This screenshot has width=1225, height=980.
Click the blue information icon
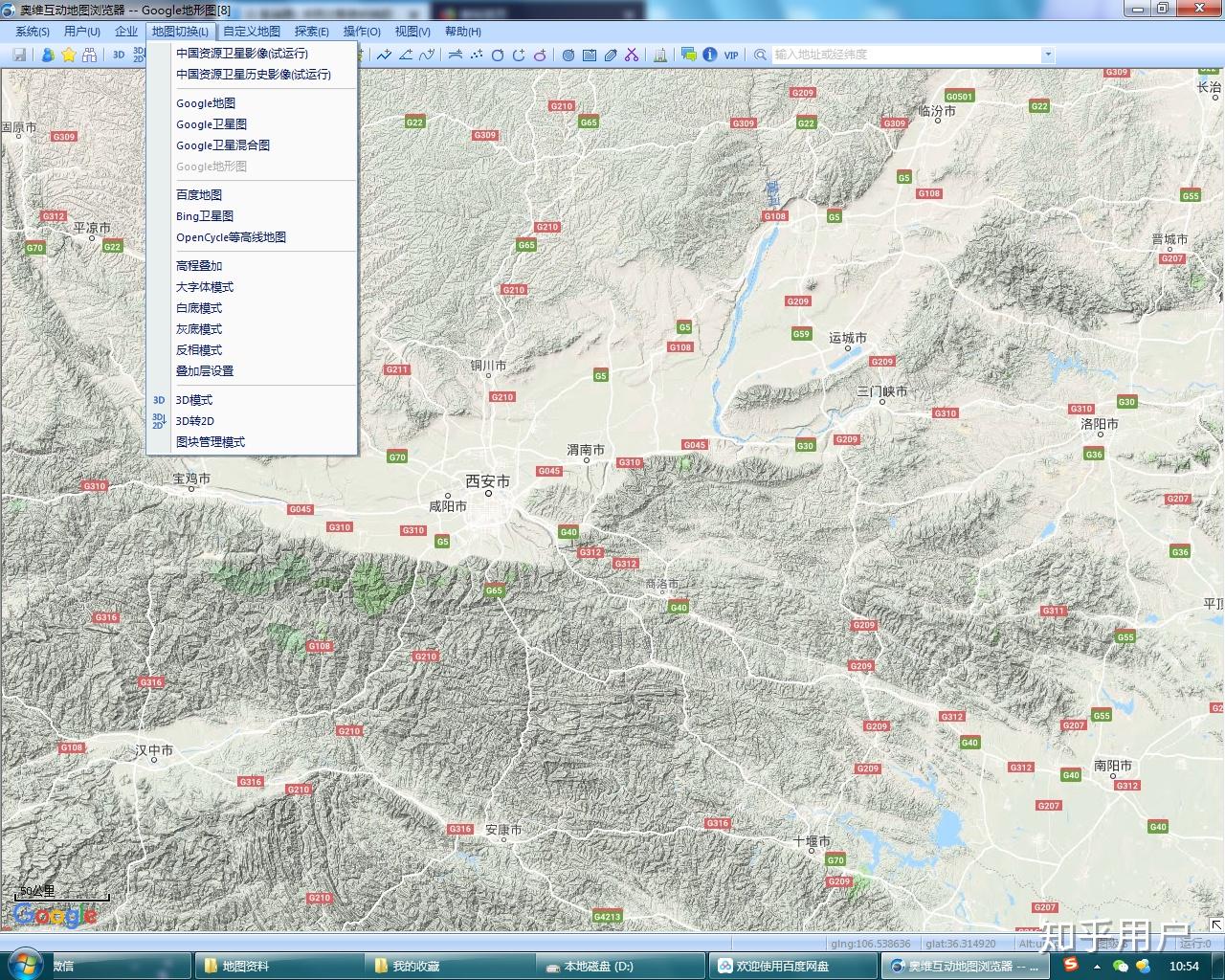(710, 55)
